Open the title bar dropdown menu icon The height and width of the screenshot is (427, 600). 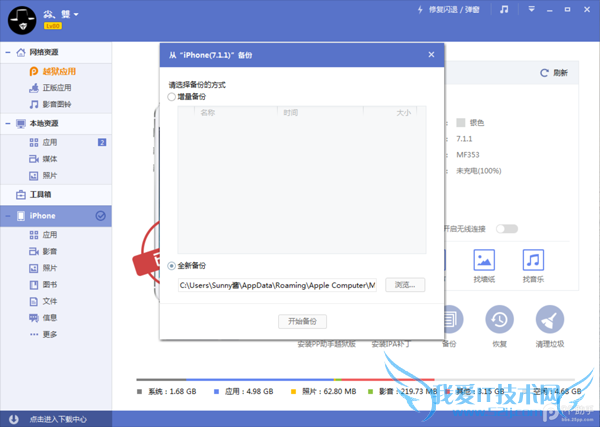pyautogui.click(x=531, y=9)
